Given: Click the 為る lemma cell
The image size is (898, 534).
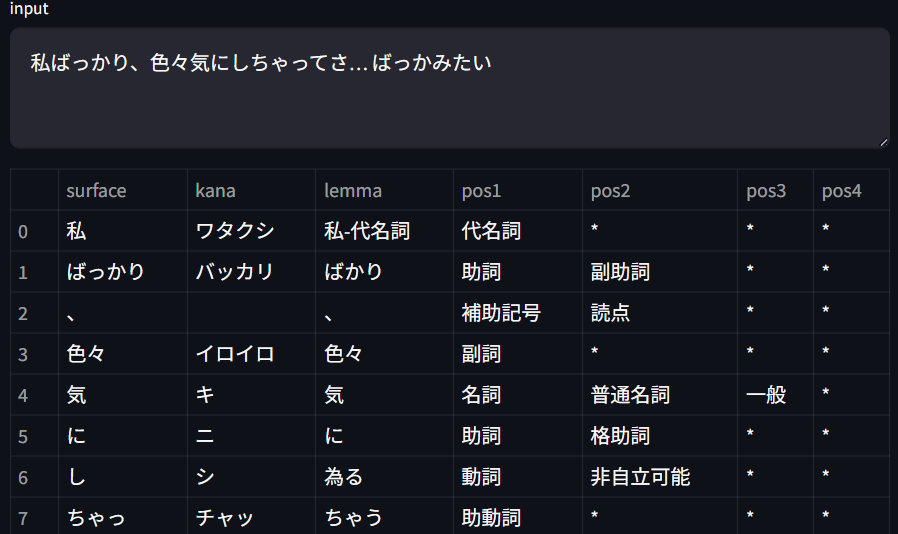Looking at the screenshot, I should [384, 477].
